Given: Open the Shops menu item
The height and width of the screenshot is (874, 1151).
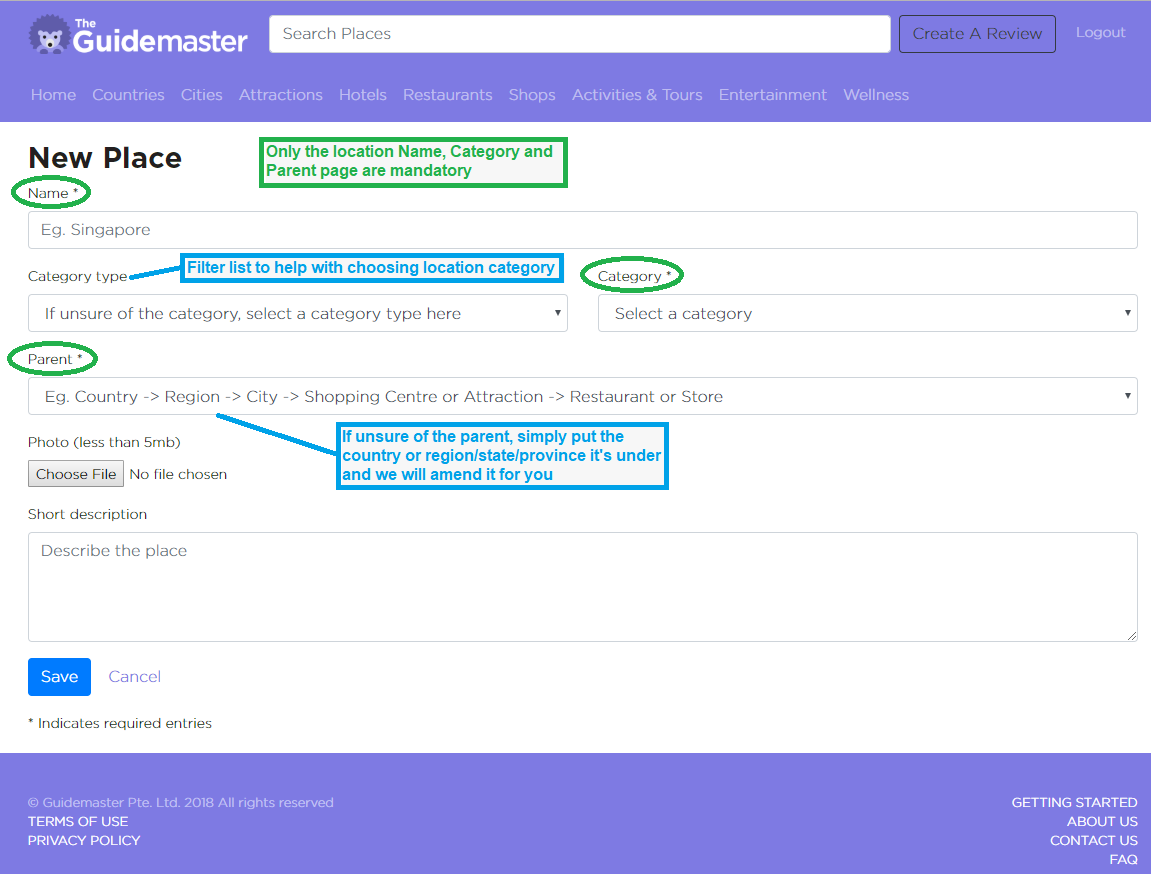Looking at the screenshot, I should coord(532,95).
